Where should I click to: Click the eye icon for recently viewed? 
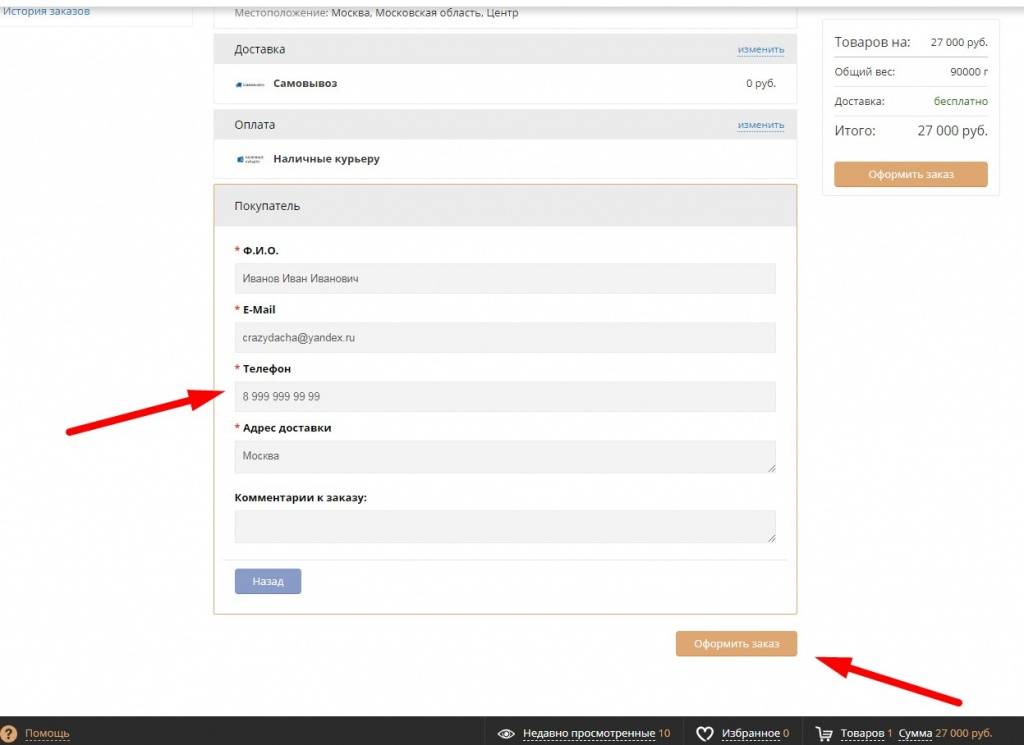[506, 734]
